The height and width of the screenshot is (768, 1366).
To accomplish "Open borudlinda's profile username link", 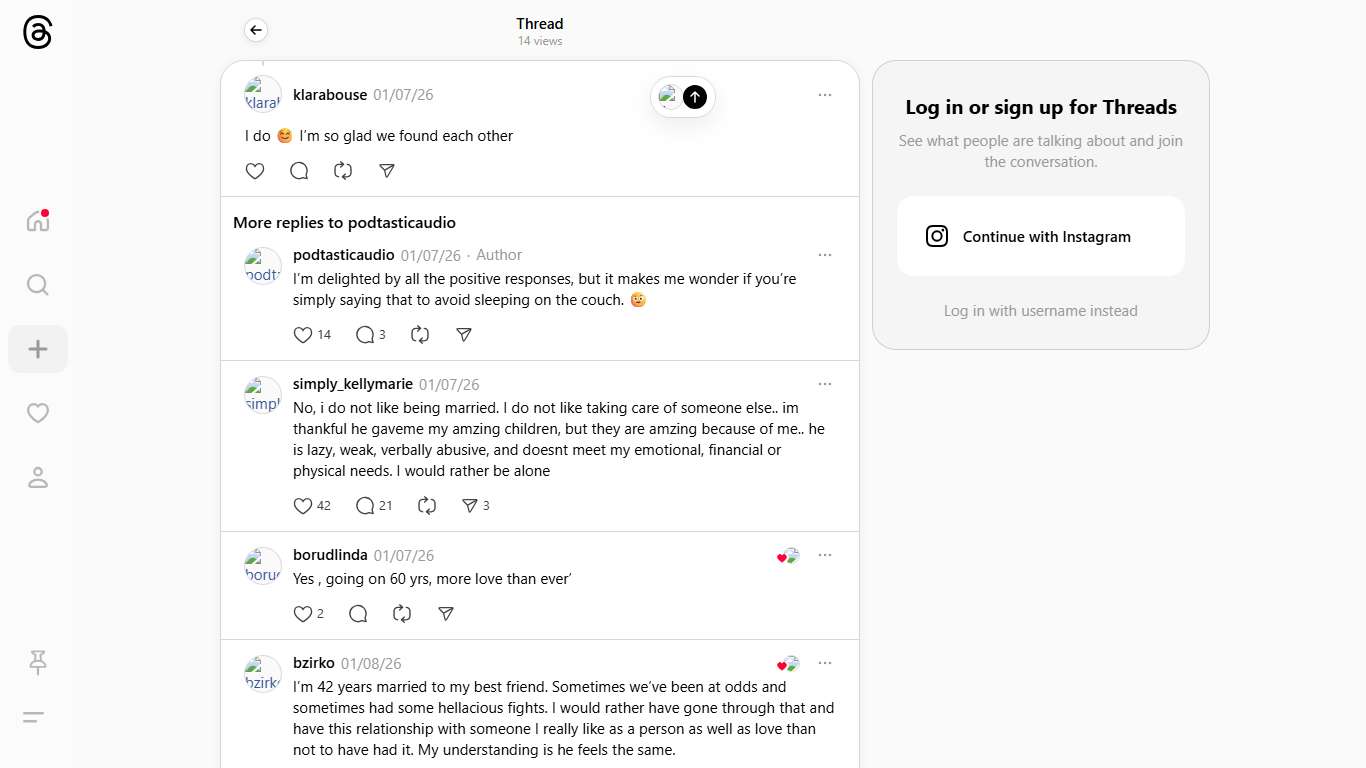I will [x=330, y=555].
